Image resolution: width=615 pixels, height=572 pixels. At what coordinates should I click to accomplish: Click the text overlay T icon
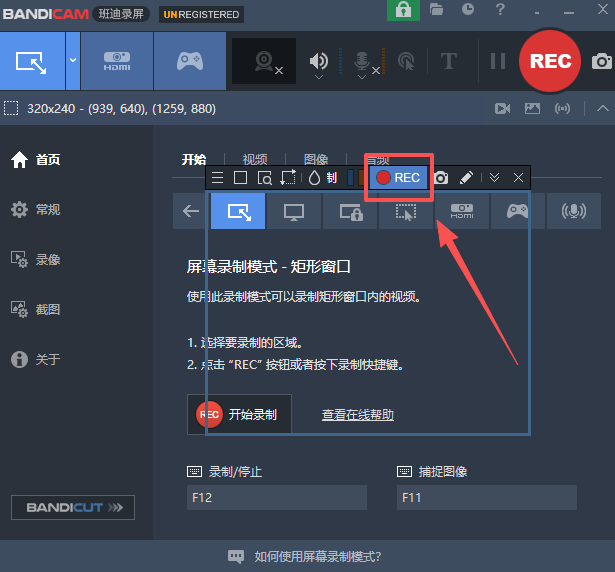[x=449, y=61]
